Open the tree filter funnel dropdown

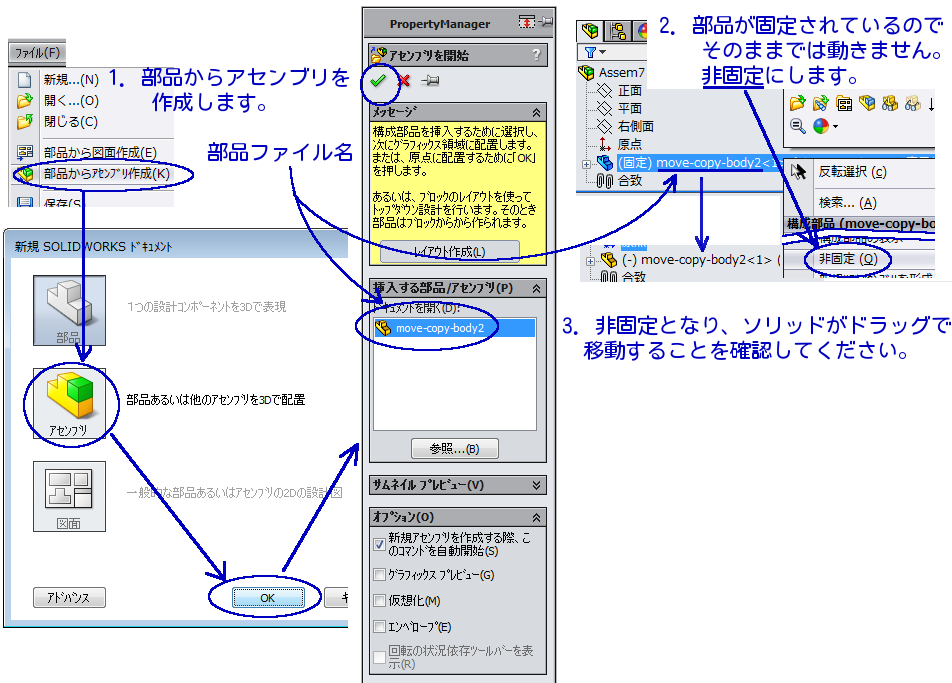(x=594, y=52)
